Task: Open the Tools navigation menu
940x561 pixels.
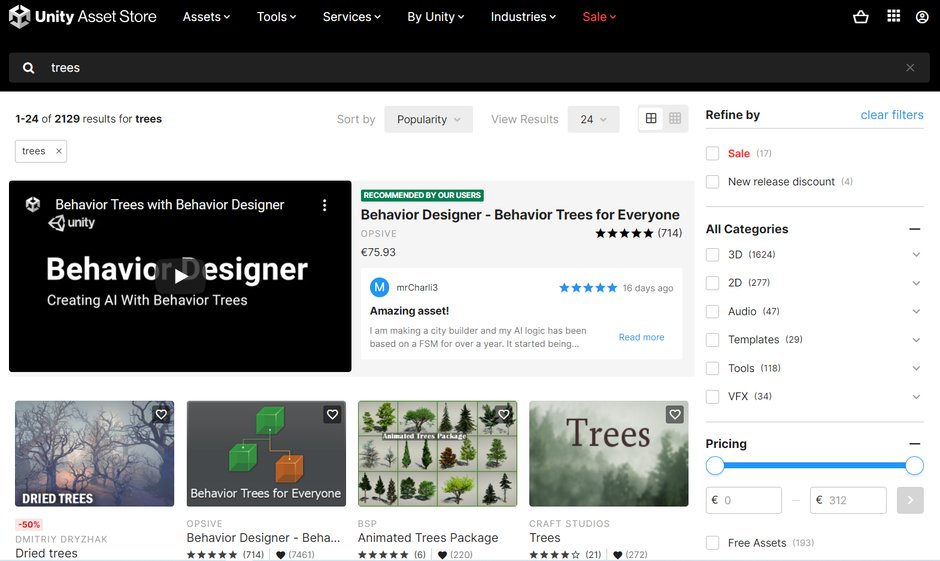Action: (276, 17)
